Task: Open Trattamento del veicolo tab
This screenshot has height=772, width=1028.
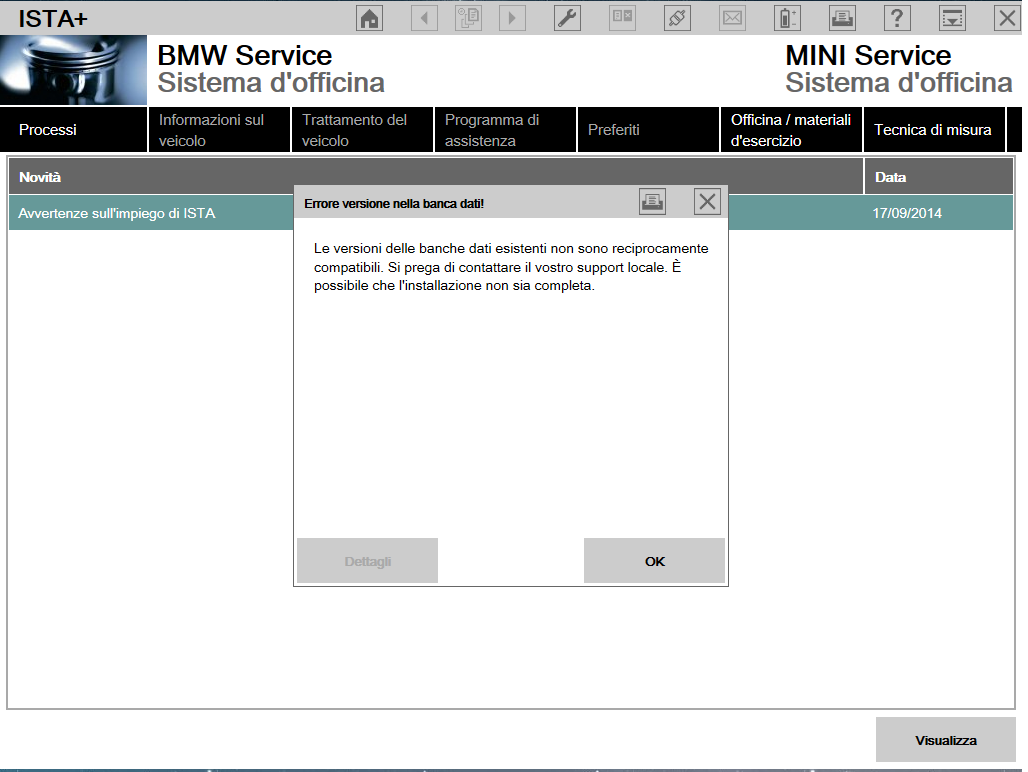Action: click(363, 130)
